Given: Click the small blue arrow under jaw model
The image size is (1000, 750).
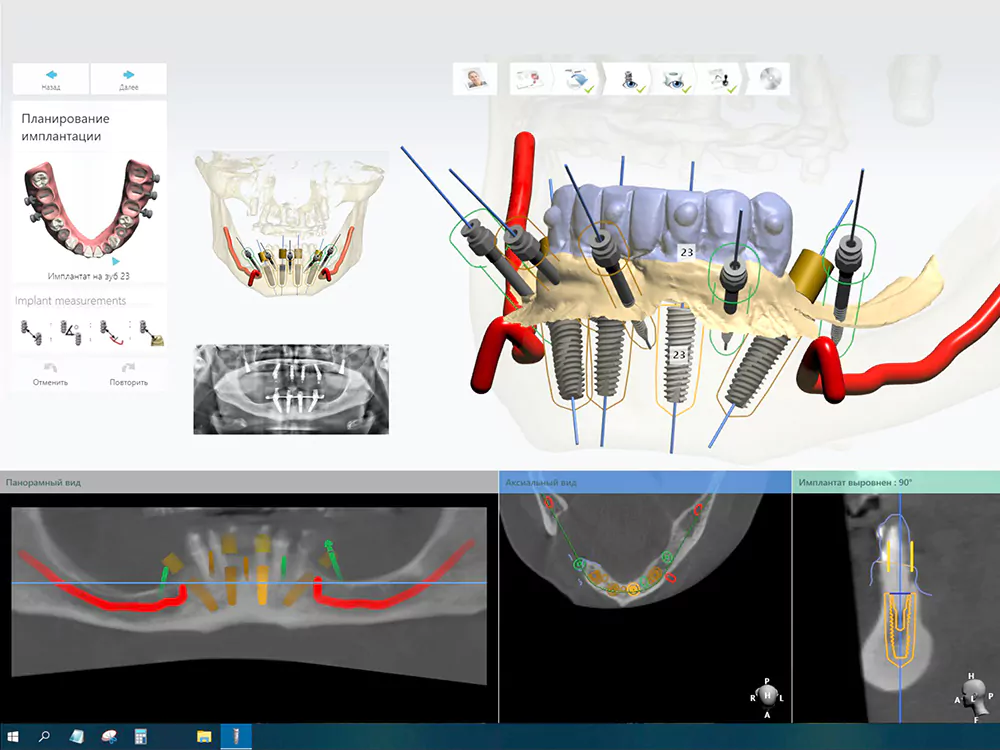Looking at the screenshot, I should coord(115,261).
